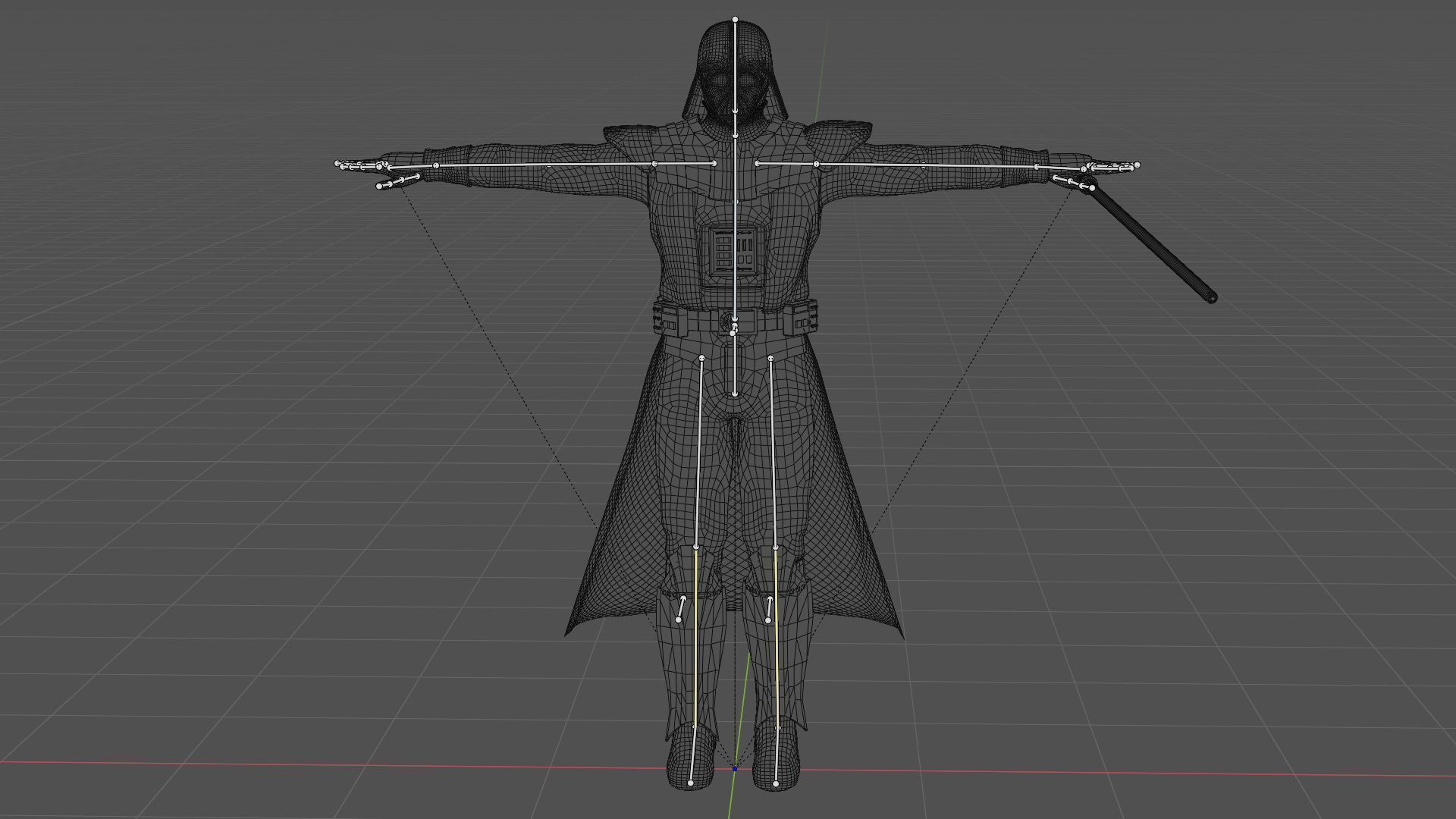Select the pelvis bone below the belt
This screenshot has width=1456, height=819.
[x=734, y=362]
